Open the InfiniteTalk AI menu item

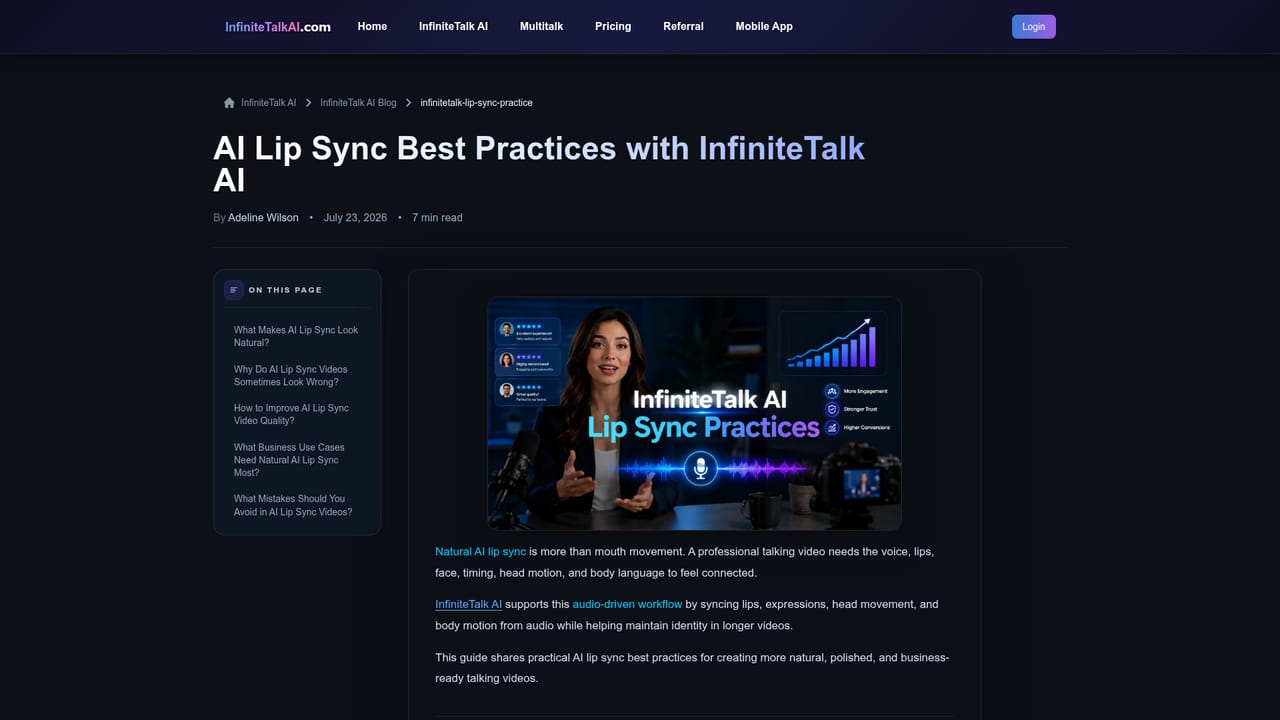(453, 27)
